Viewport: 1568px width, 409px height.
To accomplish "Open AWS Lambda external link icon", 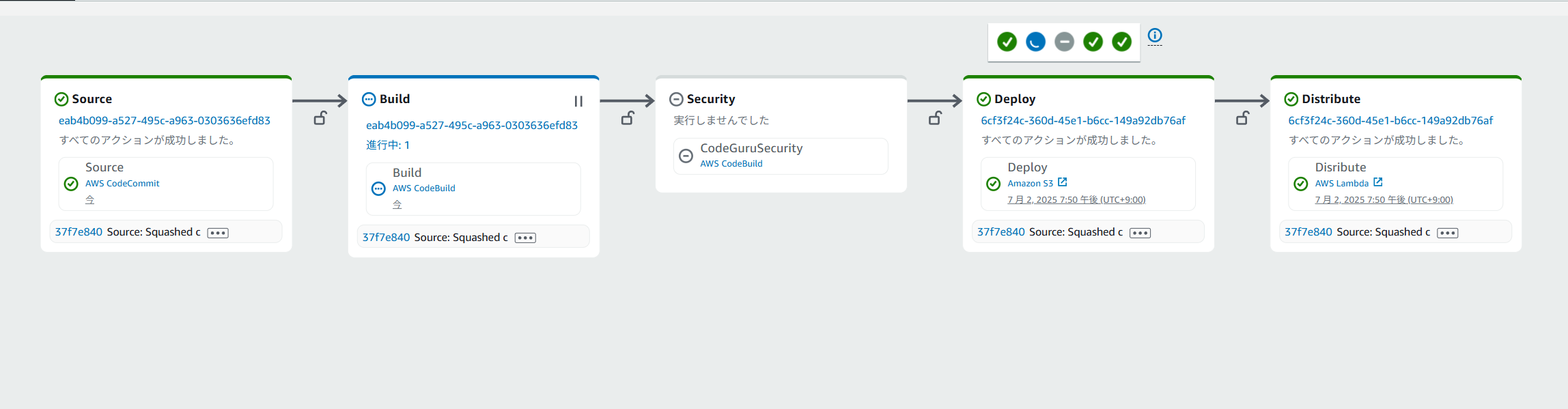I will [x=1377, y=182].
